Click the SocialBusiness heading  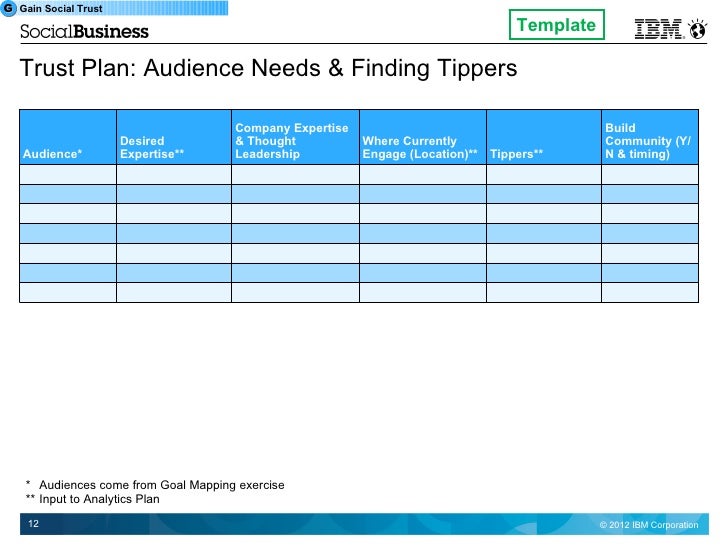coord(84,32)
